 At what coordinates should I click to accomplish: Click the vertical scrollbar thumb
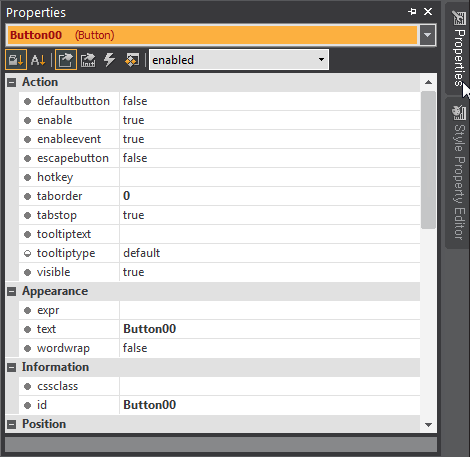(x=428, y=160)
